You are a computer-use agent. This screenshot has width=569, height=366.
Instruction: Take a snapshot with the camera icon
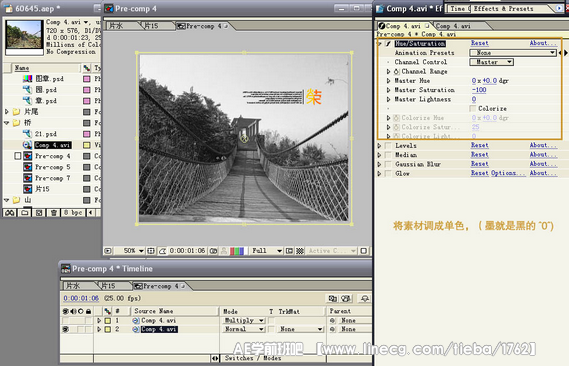click(x=214, y=251)
